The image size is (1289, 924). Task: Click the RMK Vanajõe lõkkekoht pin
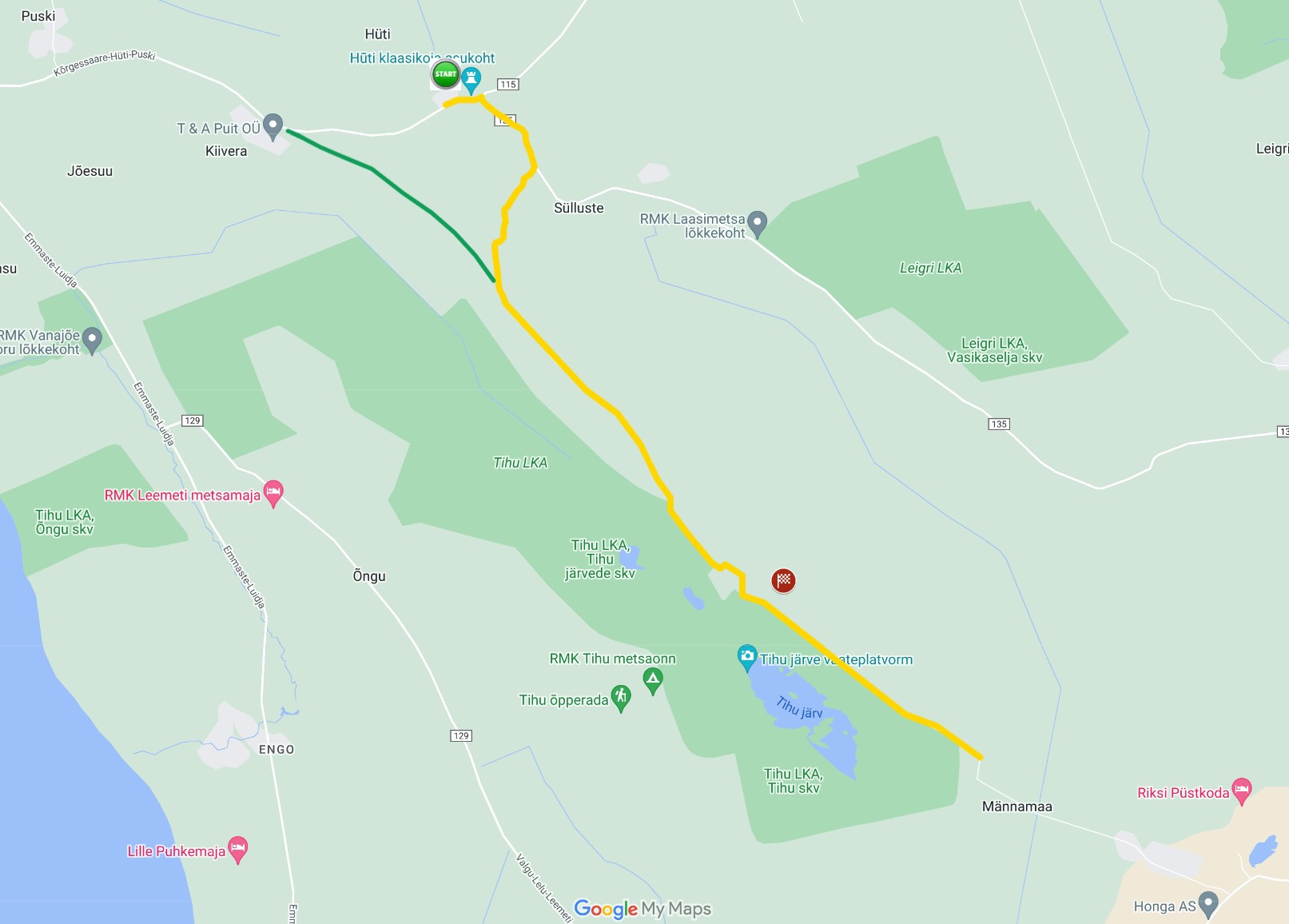point(93,340)
